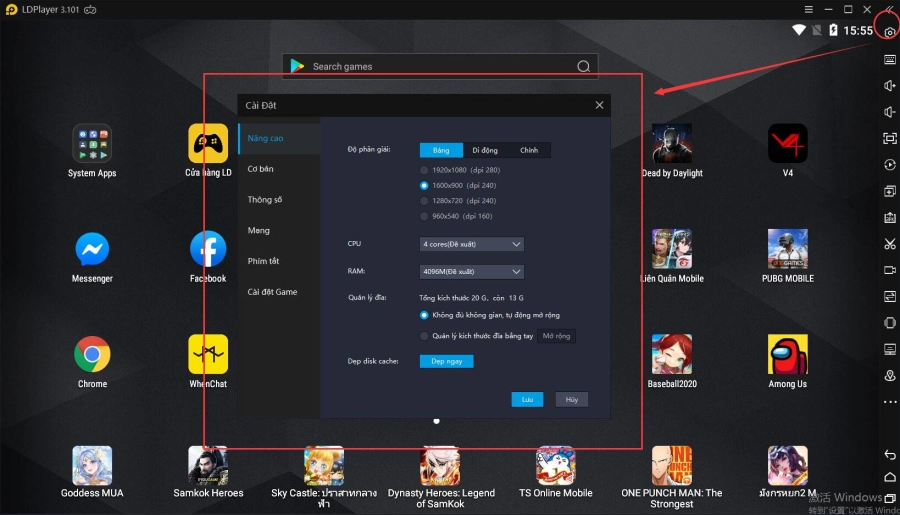This screenshot has height=515, width=900.
Task: Open the RAM size dropdown
Action: tap(472, 271)
